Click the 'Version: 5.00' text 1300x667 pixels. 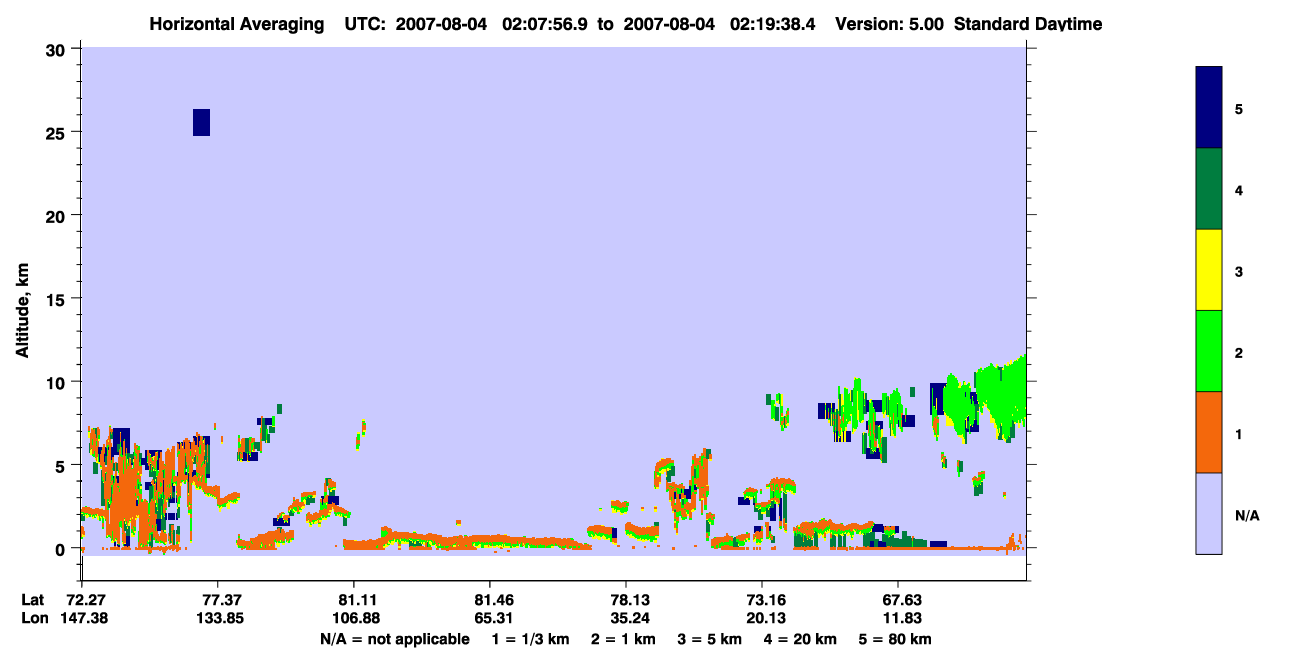click(889, 23)
